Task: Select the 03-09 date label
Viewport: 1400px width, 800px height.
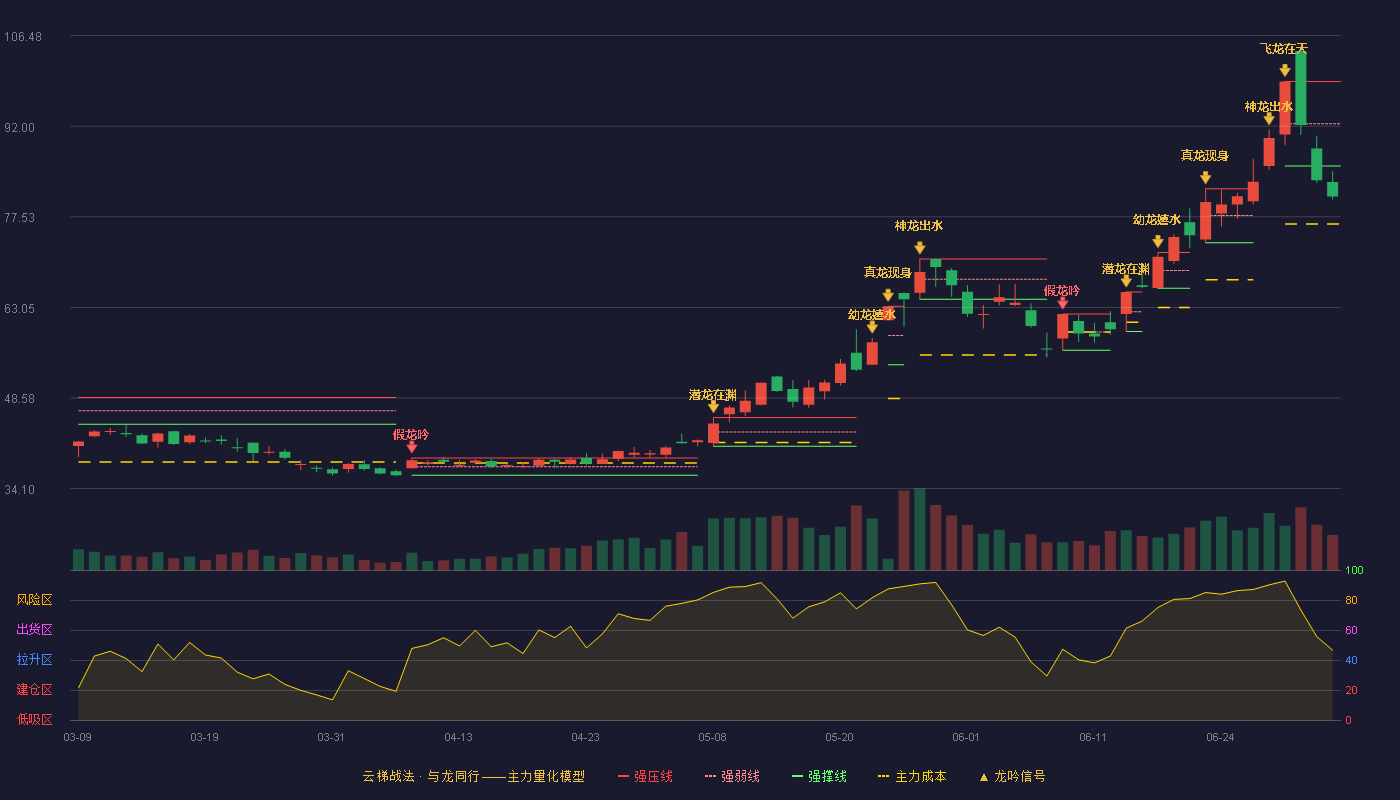Action: coord(77,737)
